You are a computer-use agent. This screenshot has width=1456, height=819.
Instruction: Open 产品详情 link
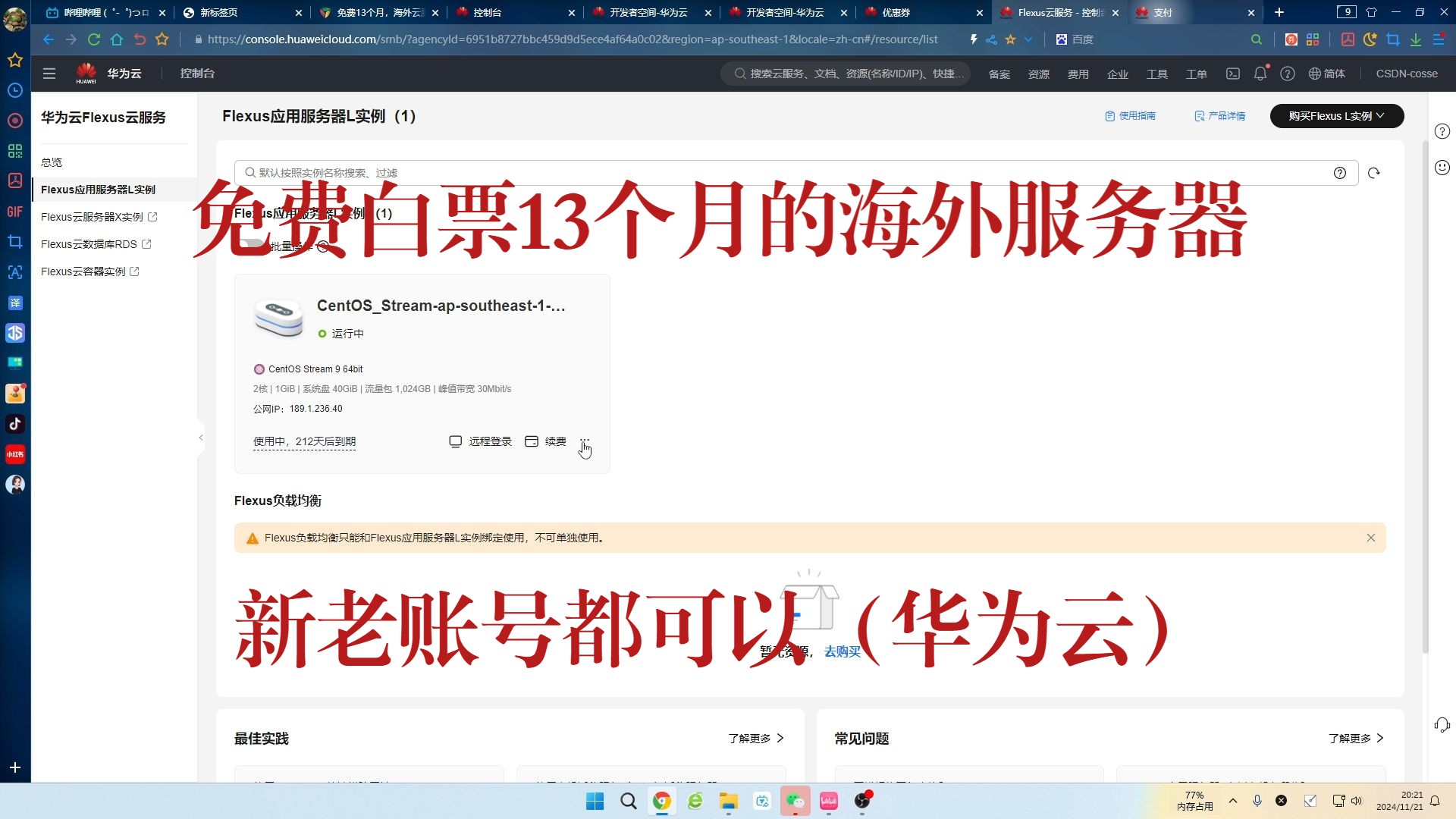tap(1219, 116)
